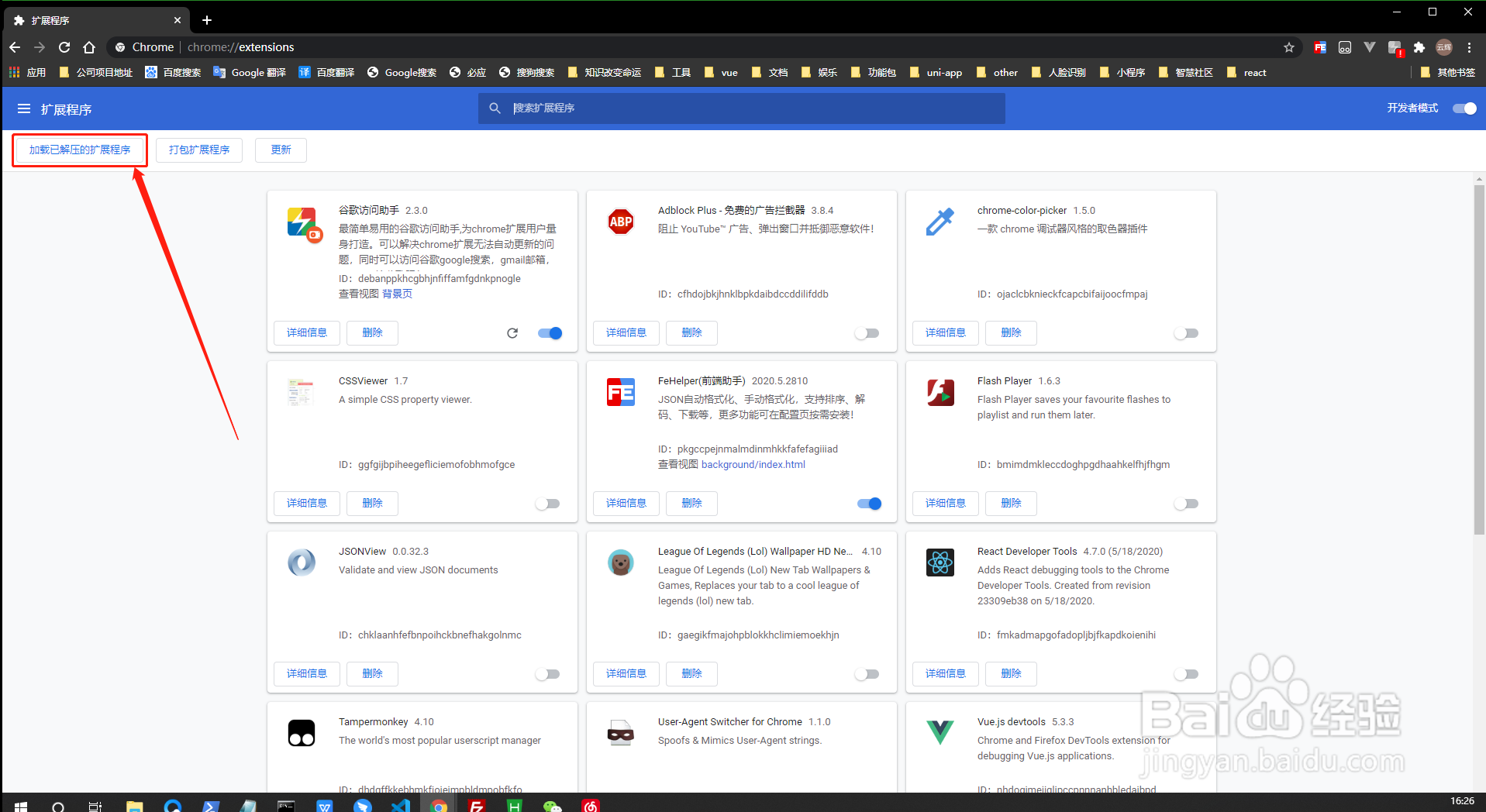Image resolution: width=1486 pixels, height=812 pixels.
Task: Open the Google 翻译 bookmark
Action: click(x=250, y=73)
